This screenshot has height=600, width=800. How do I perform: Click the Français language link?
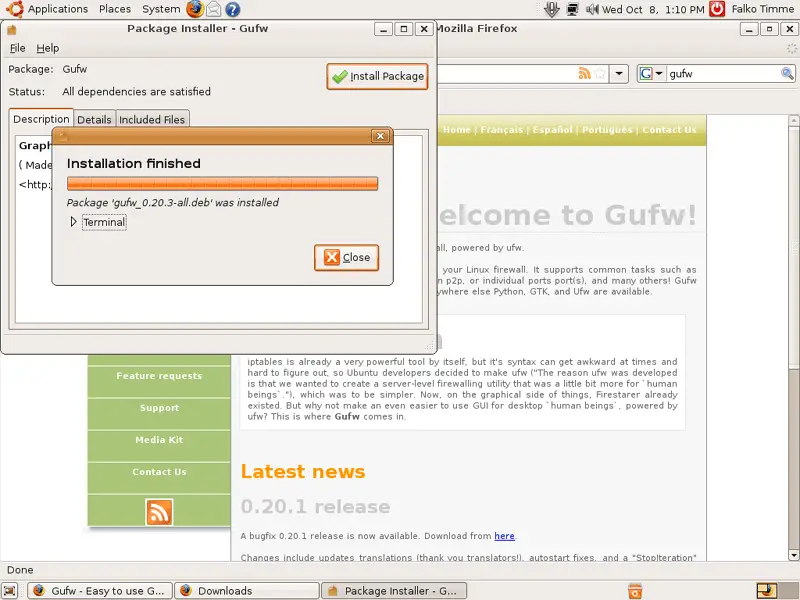502,130
